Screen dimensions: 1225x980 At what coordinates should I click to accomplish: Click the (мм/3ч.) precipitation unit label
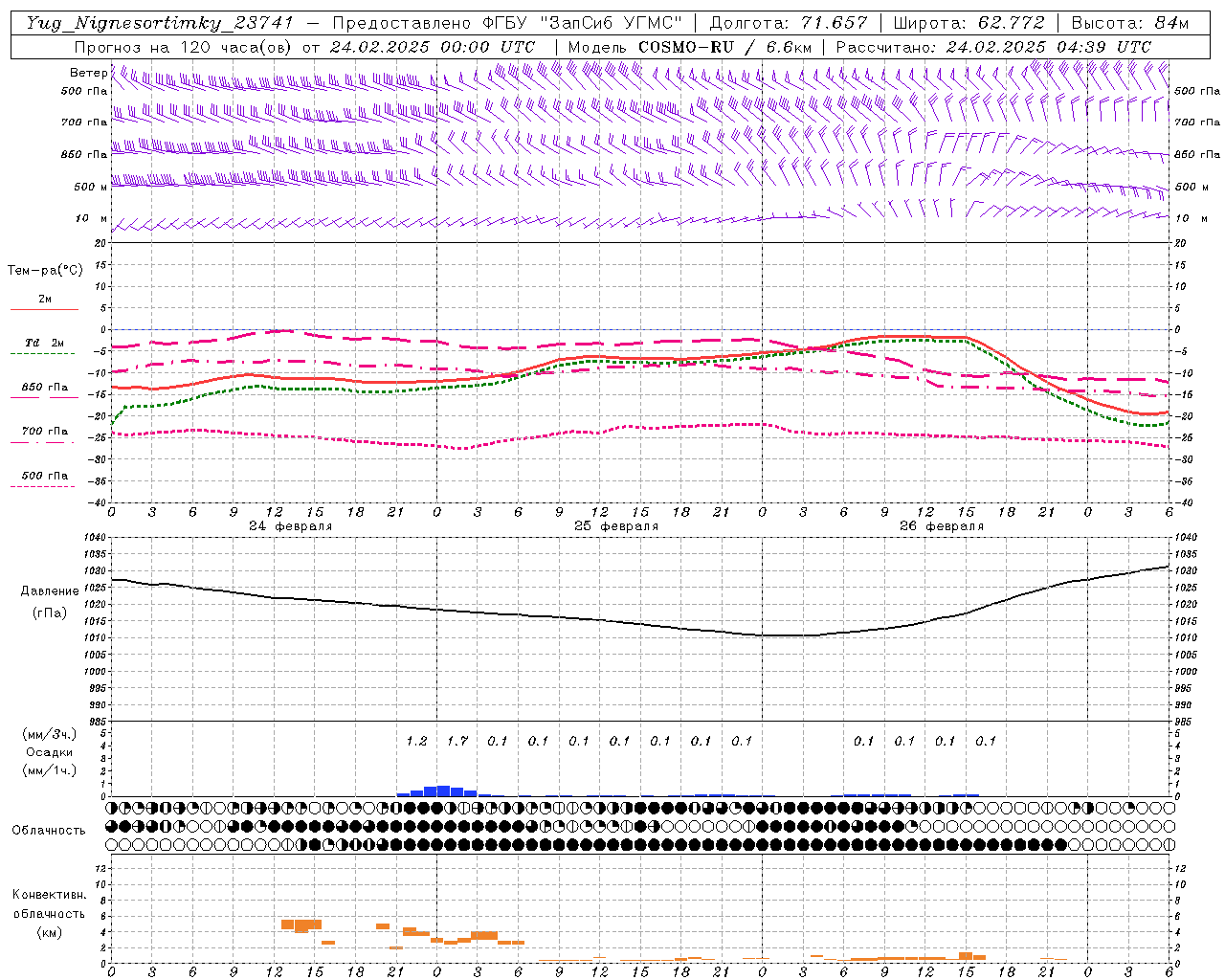coord(49,734)
